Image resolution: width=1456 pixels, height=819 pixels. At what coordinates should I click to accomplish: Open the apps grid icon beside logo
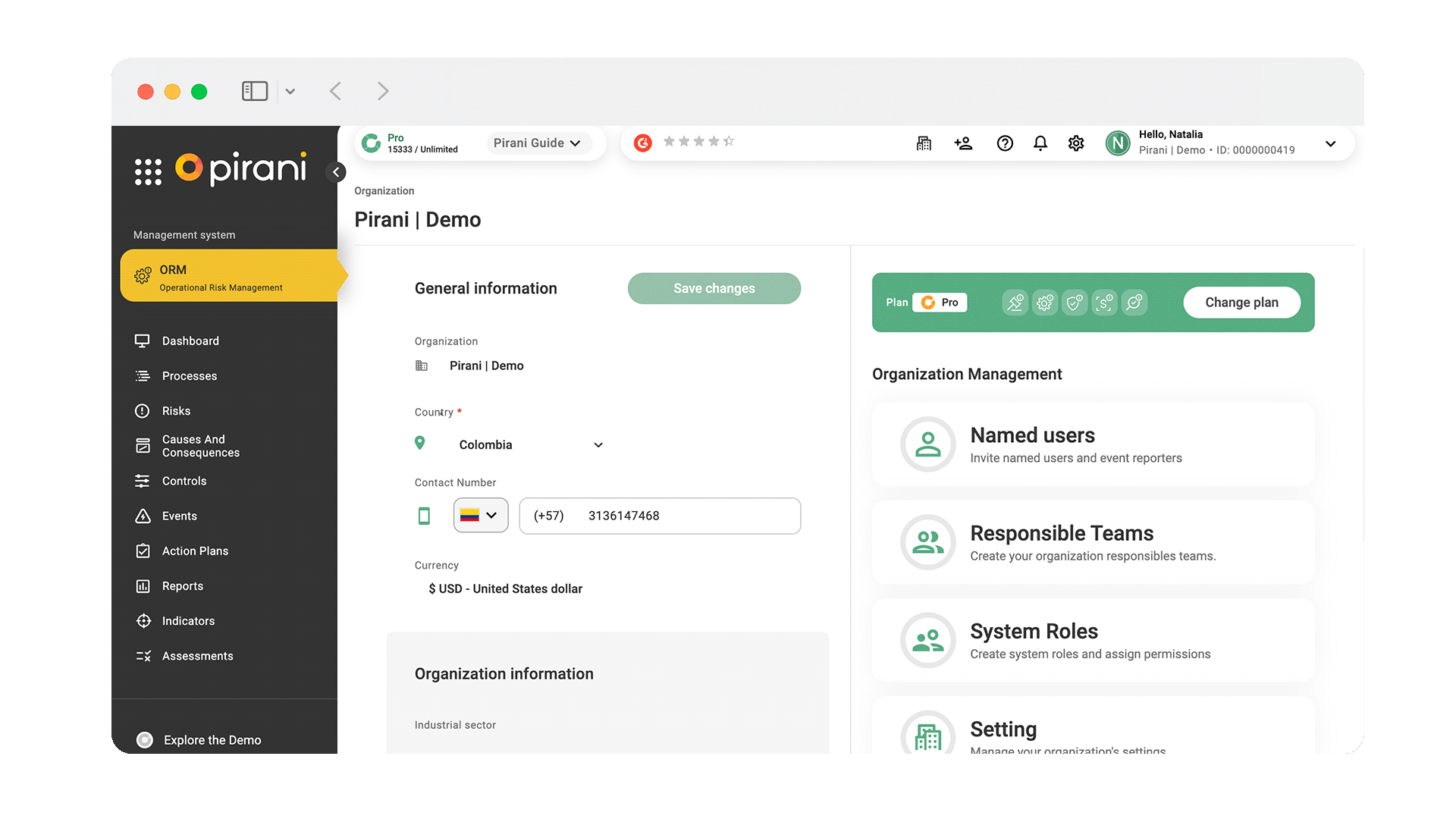[148, 172]
